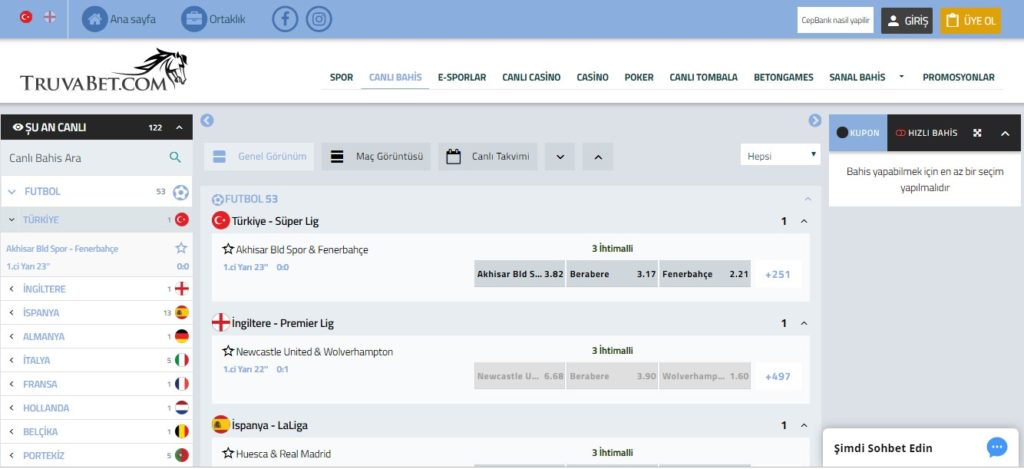Collapse the İspanya - LaLiga section
This screenshot has width=1024, height=469.
pyautogui.click(x=804, y=425)
